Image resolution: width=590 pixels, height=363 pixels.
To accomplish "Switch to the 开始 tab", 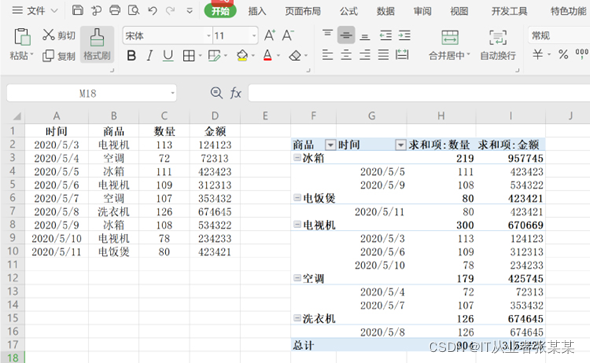I will coord(220,11).
